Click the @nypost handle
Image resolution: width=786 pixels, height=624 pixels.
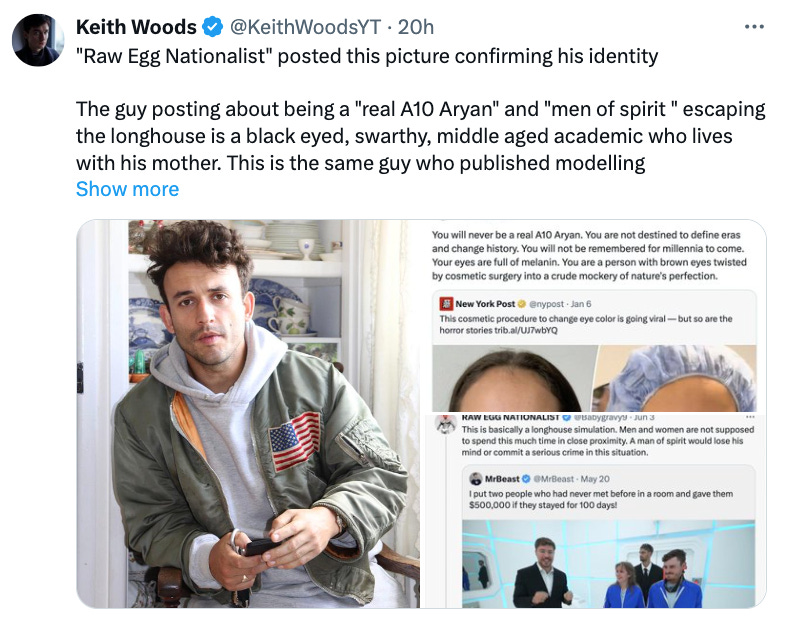(547, 304)
